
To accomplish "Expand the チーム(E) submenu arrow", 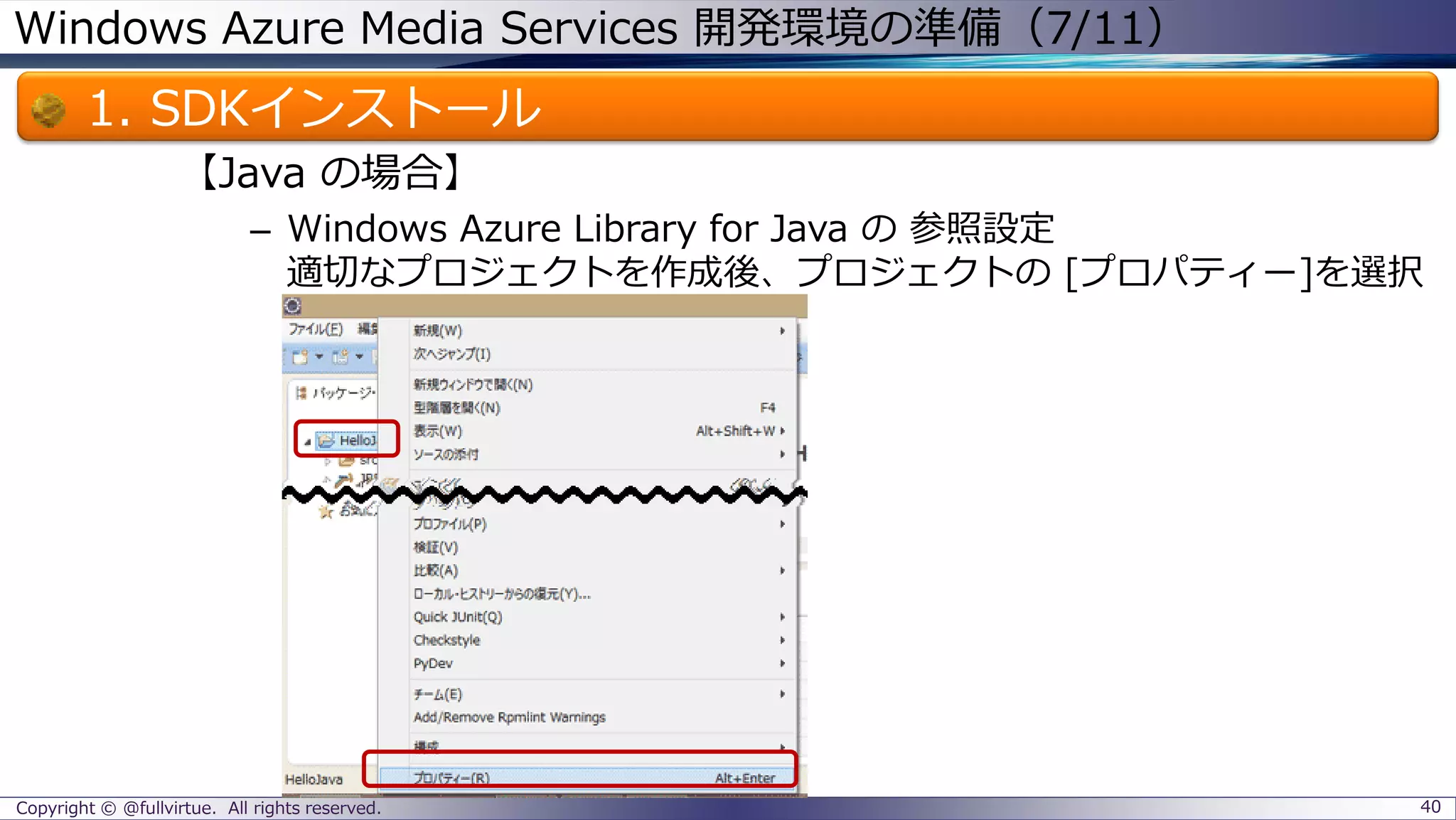I will click(x=782, y=694).
